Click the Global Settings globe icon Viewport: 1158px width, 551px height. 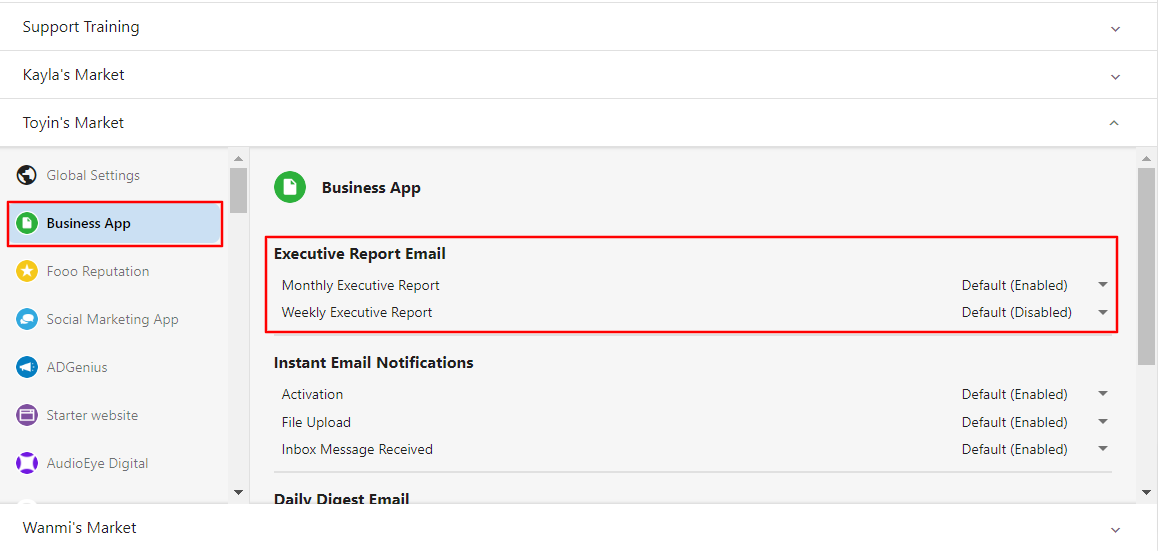click(27, 176)
